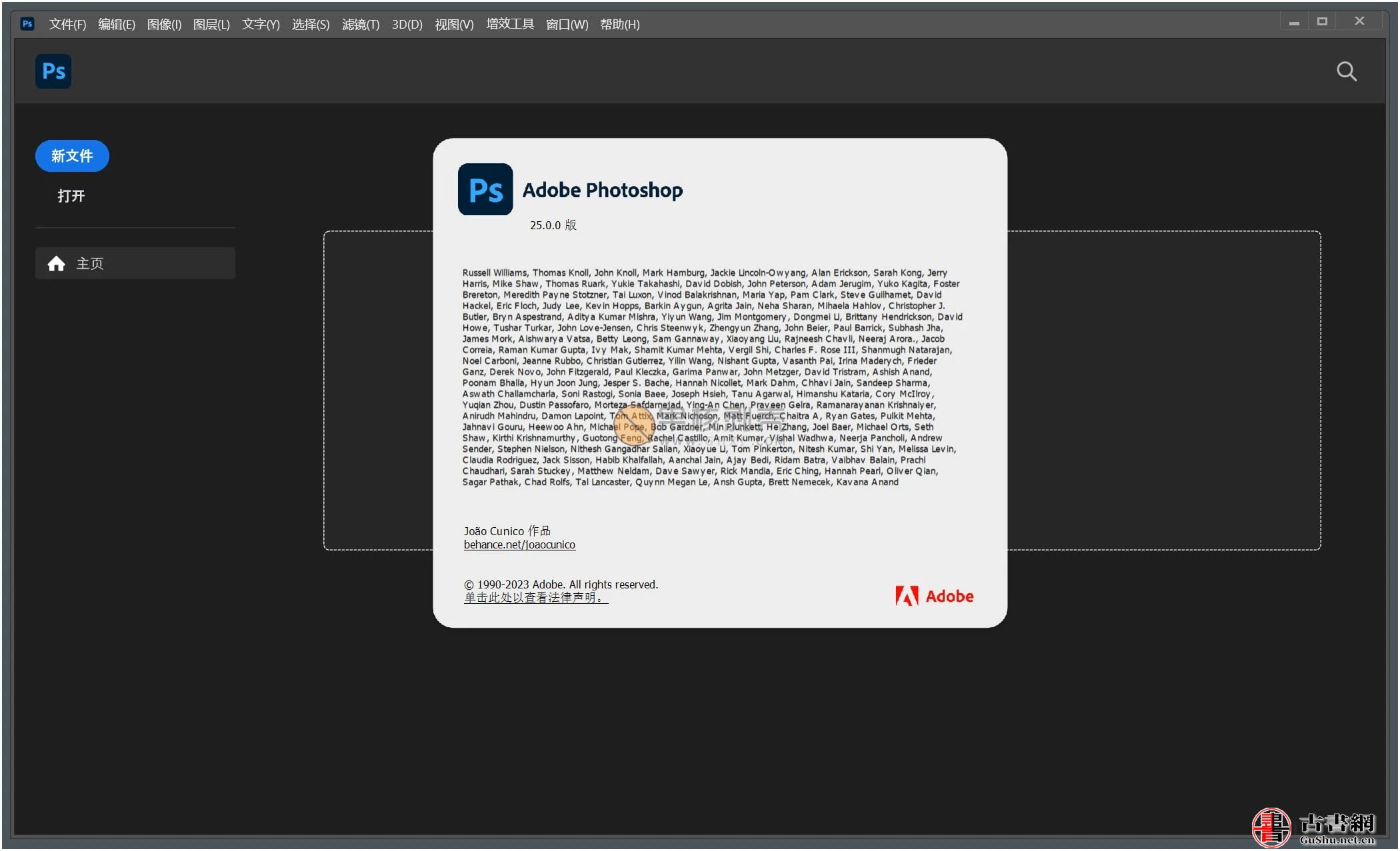This screenshot has height=851, width=1400.
Task: Click the Photoshop home logo icon
Action: point(53,71)
